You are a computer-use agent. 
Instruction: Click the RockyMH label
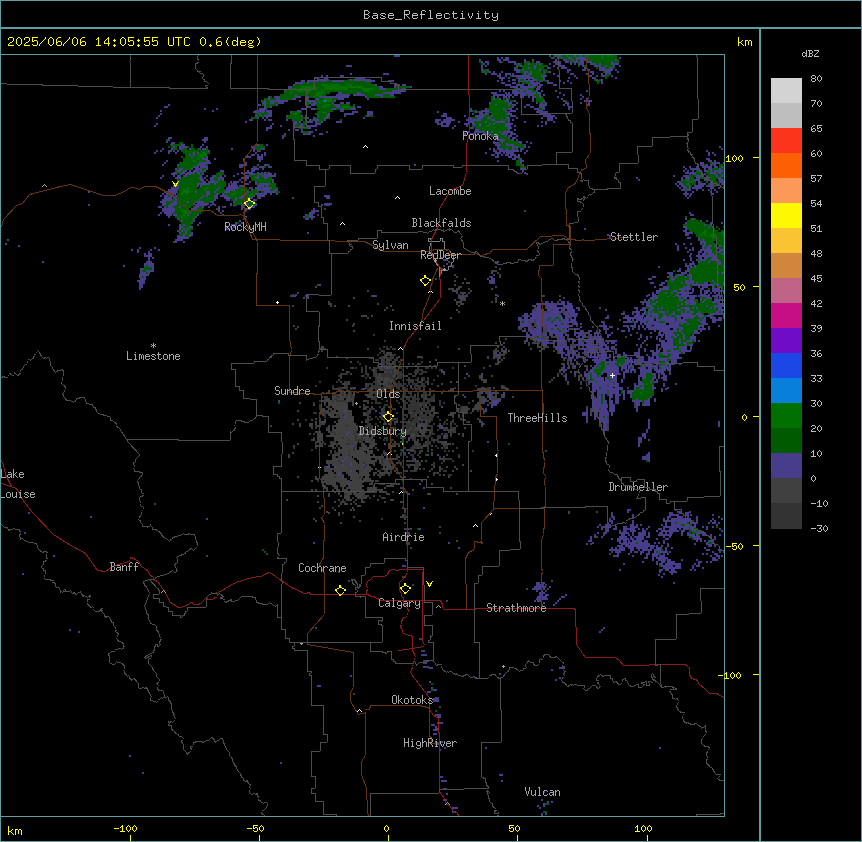(x=245, y=227)
